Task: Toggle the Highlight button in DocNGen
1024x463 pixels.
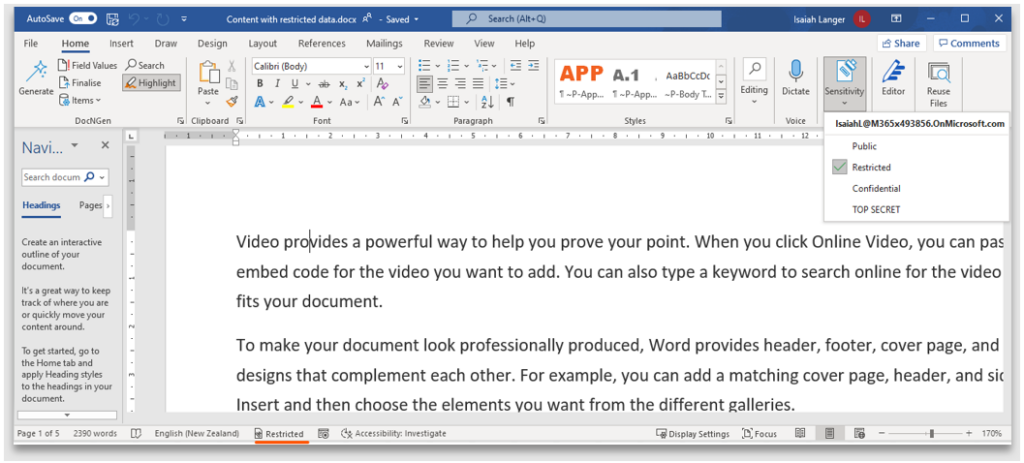Action: click(x=151, y=83)
